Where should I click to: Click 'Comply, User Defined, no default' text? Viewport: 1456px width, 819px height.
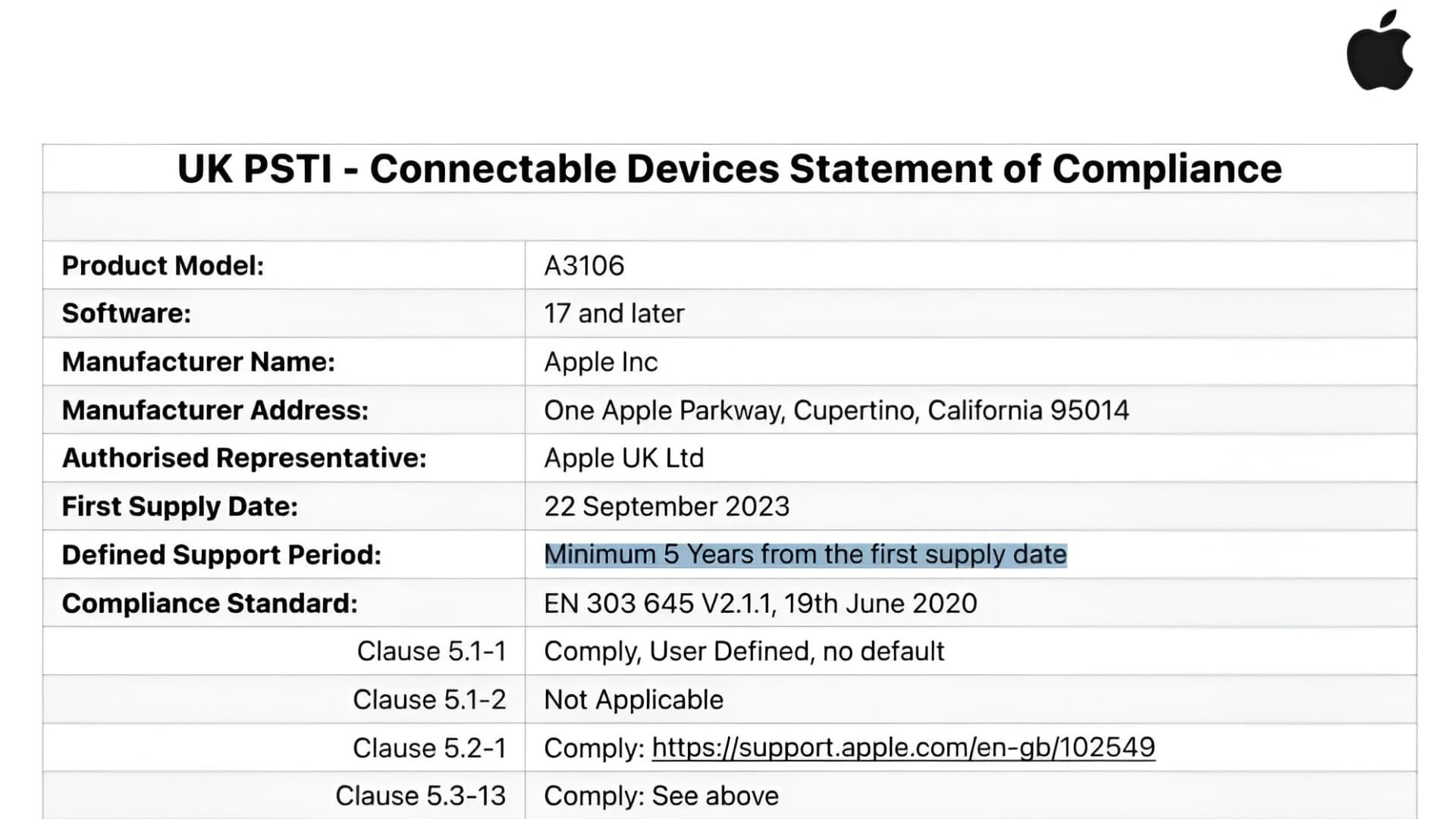(x=743, y=651)
